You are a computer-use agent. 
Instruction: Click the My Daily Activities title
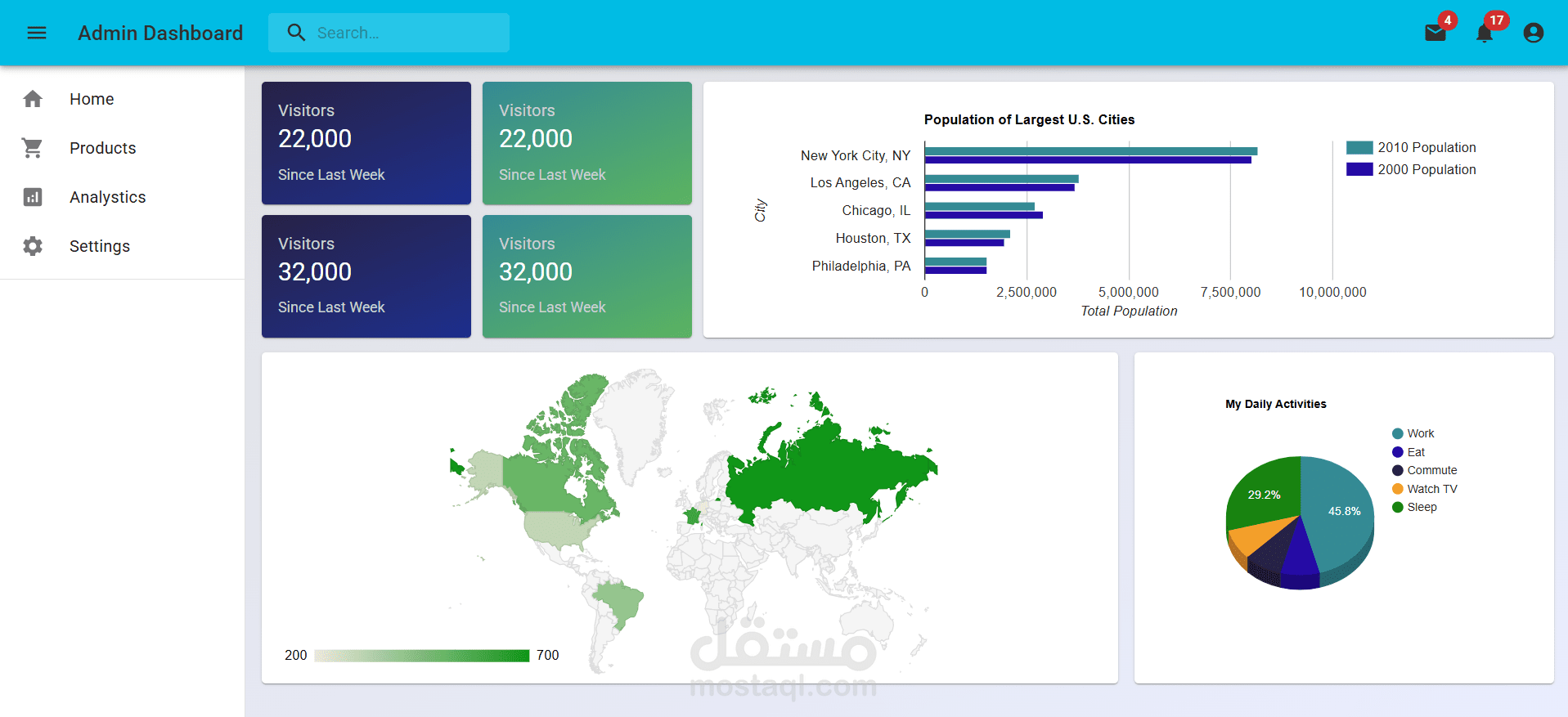[x=1276, y=404]
